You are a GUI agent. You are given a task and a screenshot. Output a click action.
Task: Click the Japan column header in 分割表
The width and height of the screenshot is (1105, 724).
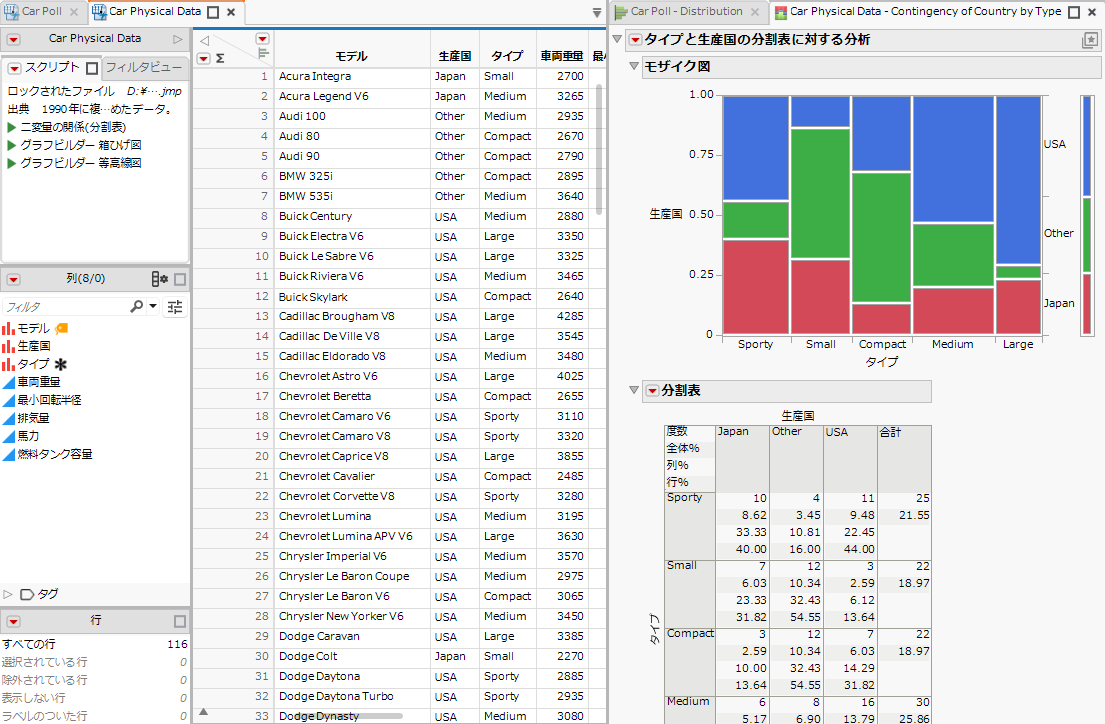pos(742,458)
